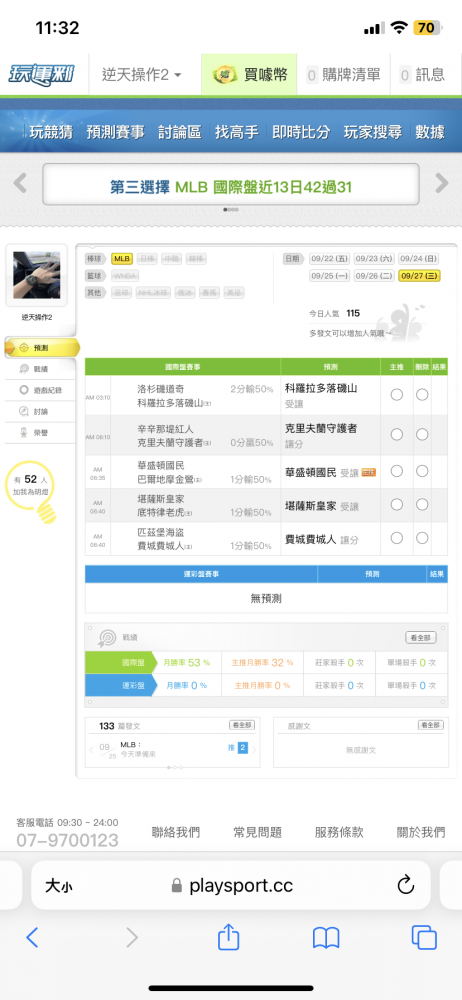Click the user avatar thumbnail photo
Viewport: 462px width, 1000px height.
pos(37,275)
